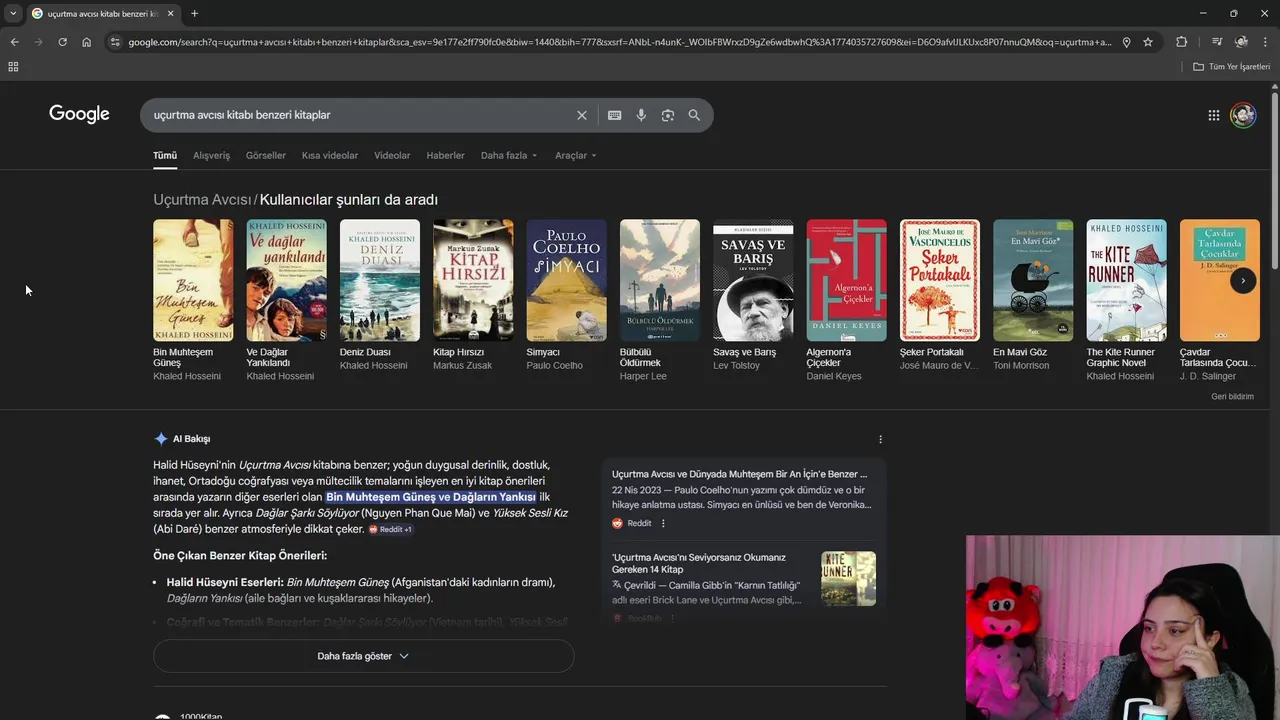
Task: Open the on-screen keyboard input tool
Action: [x=614, y=115]
